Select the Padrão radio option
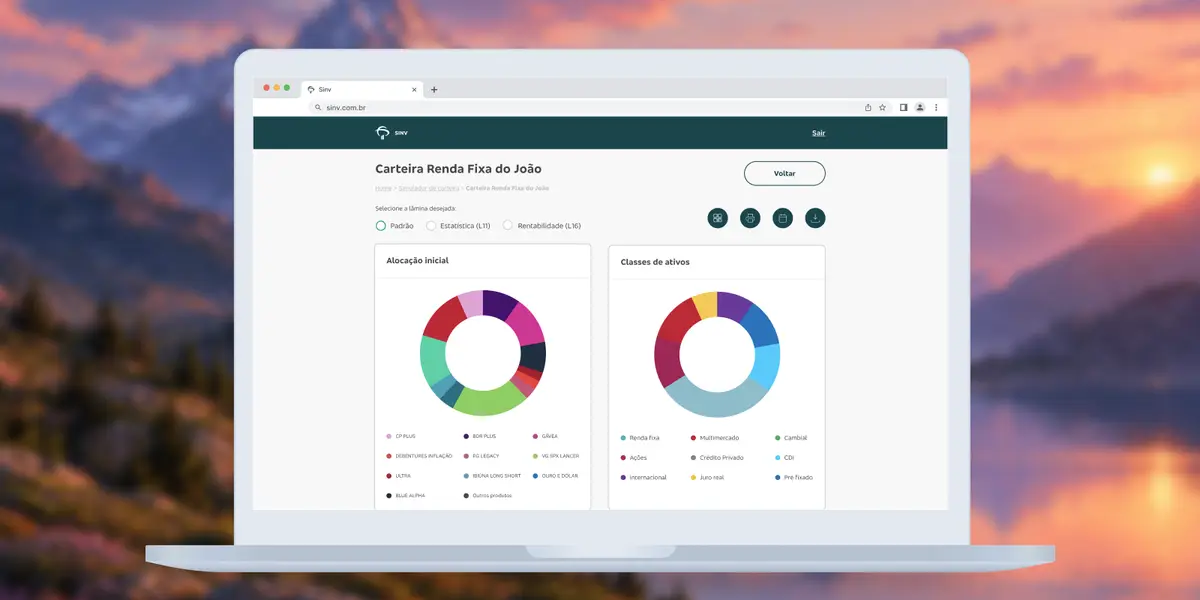The height and width of the screenshot is (600, 1200). [381, 226]
